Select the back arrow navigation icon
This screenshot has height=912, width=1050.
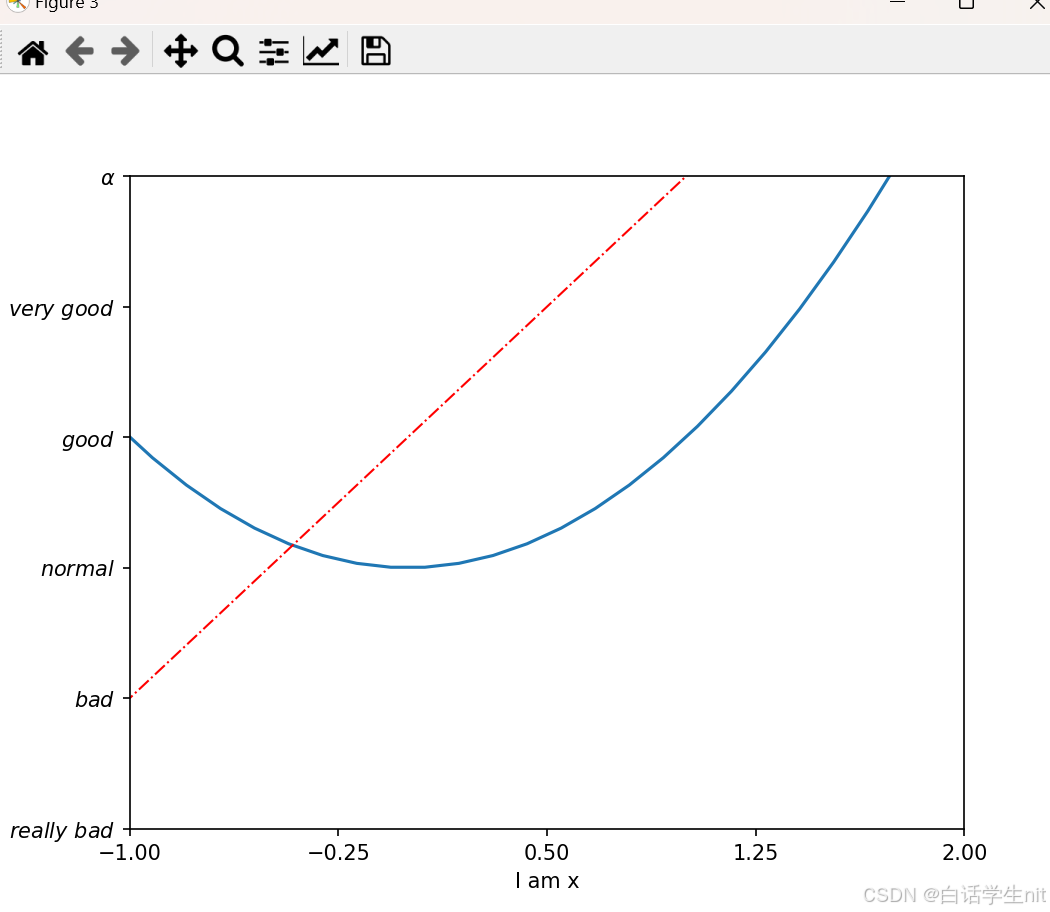79,51
